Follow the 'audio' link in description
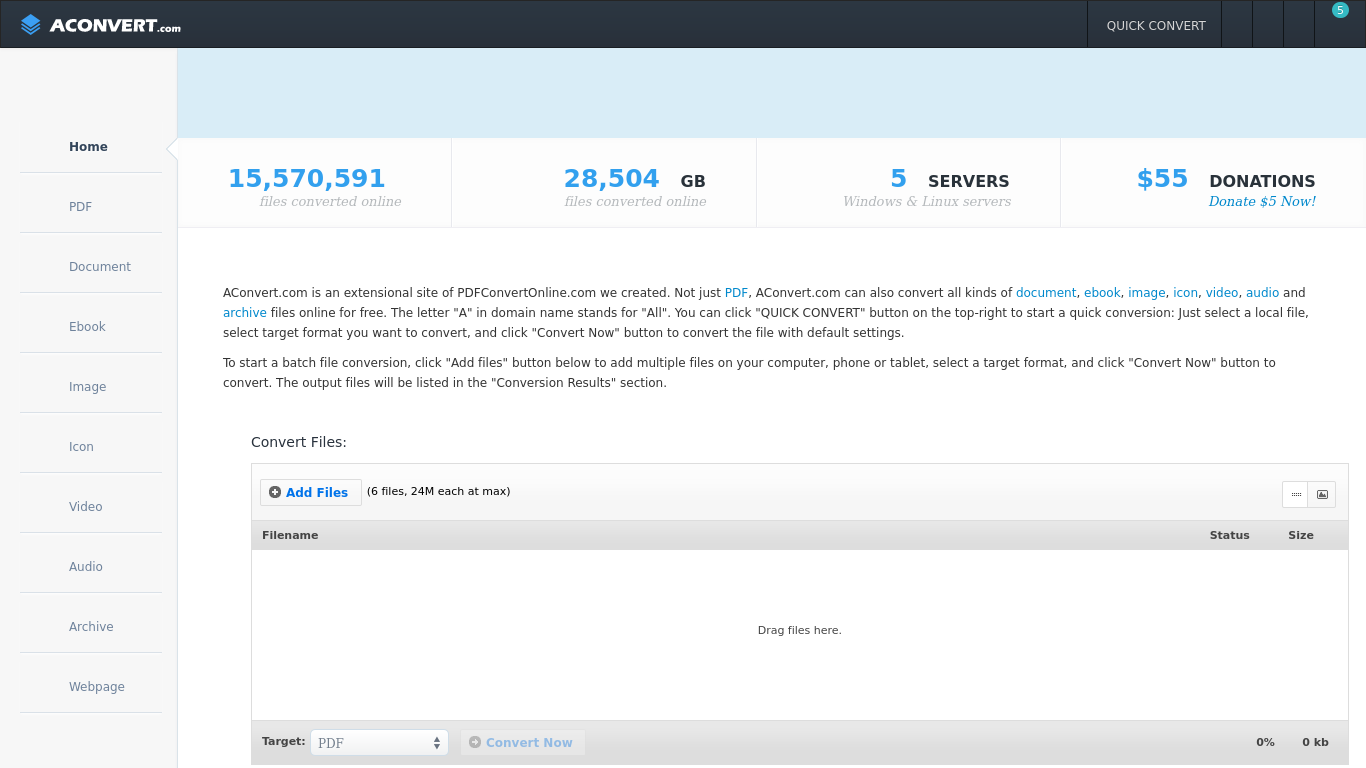The height and width of the screenshot is (768, 1366). tap(1262, 293)
